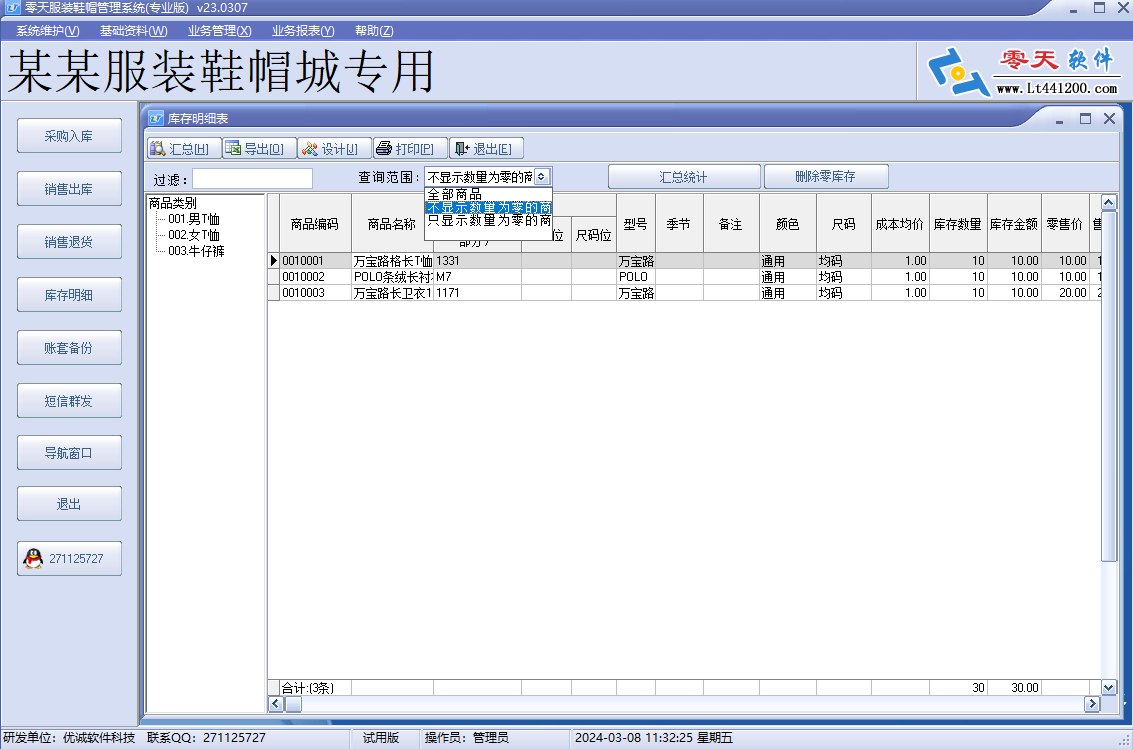Click the 退出 exit door icon

coord(462,149)
